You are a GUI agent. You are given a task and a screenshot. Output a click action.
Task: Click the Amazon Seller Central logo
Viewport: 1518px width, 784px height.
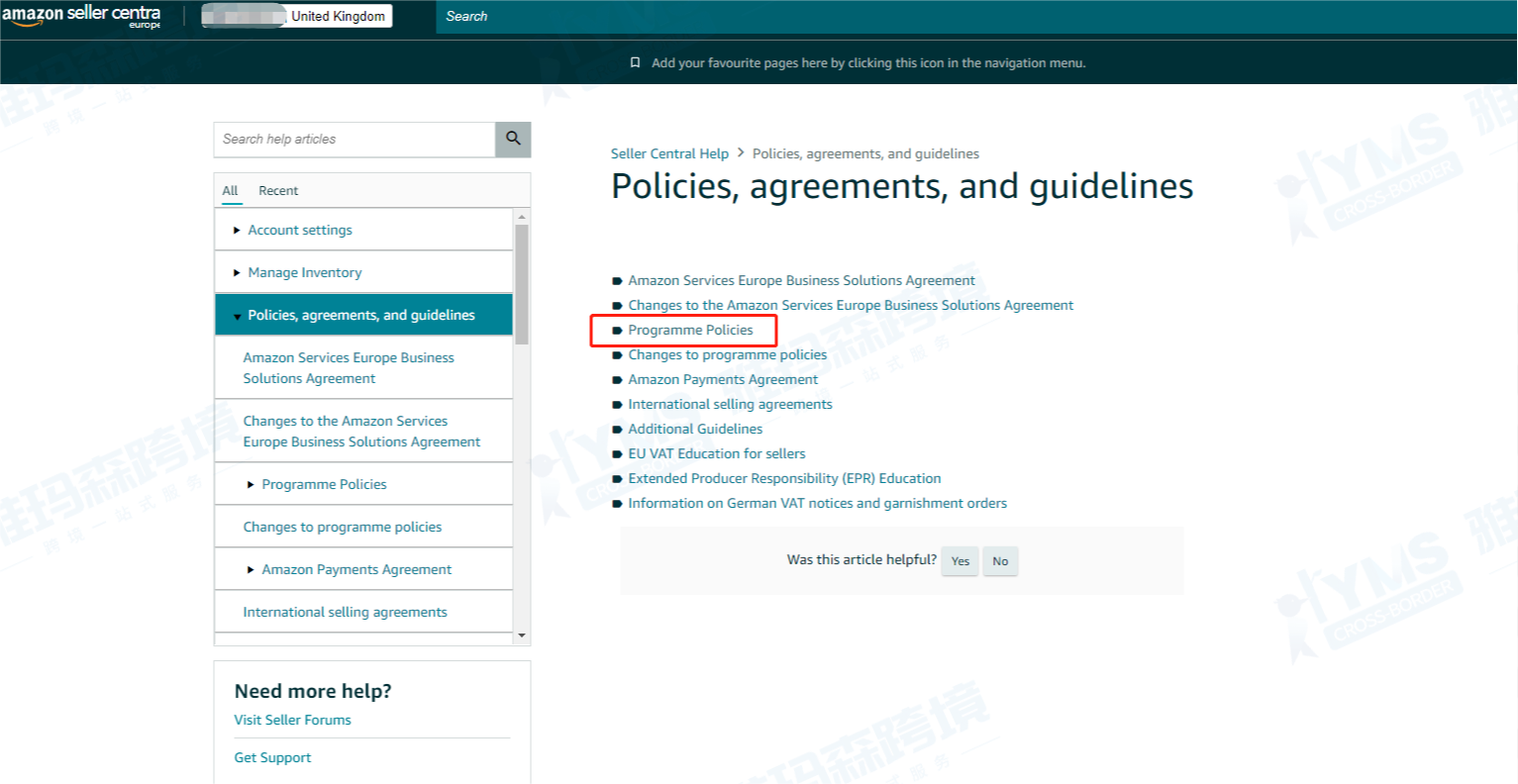(80, 16)
